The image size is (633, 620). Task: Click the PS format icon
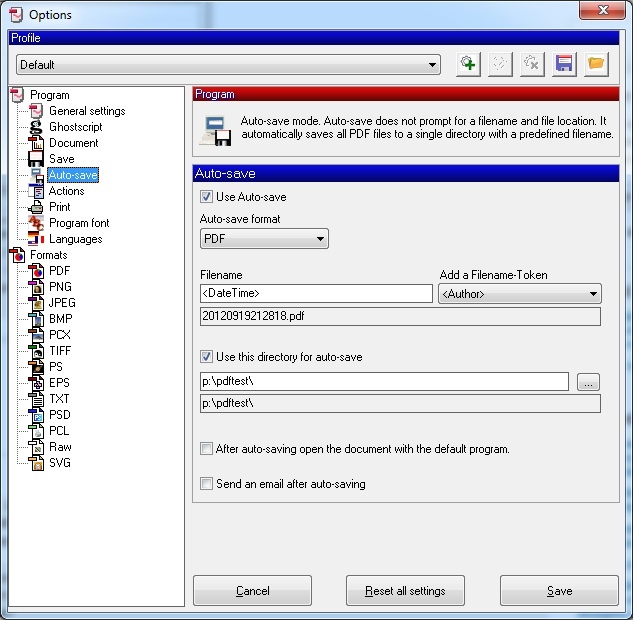point(36,367)
